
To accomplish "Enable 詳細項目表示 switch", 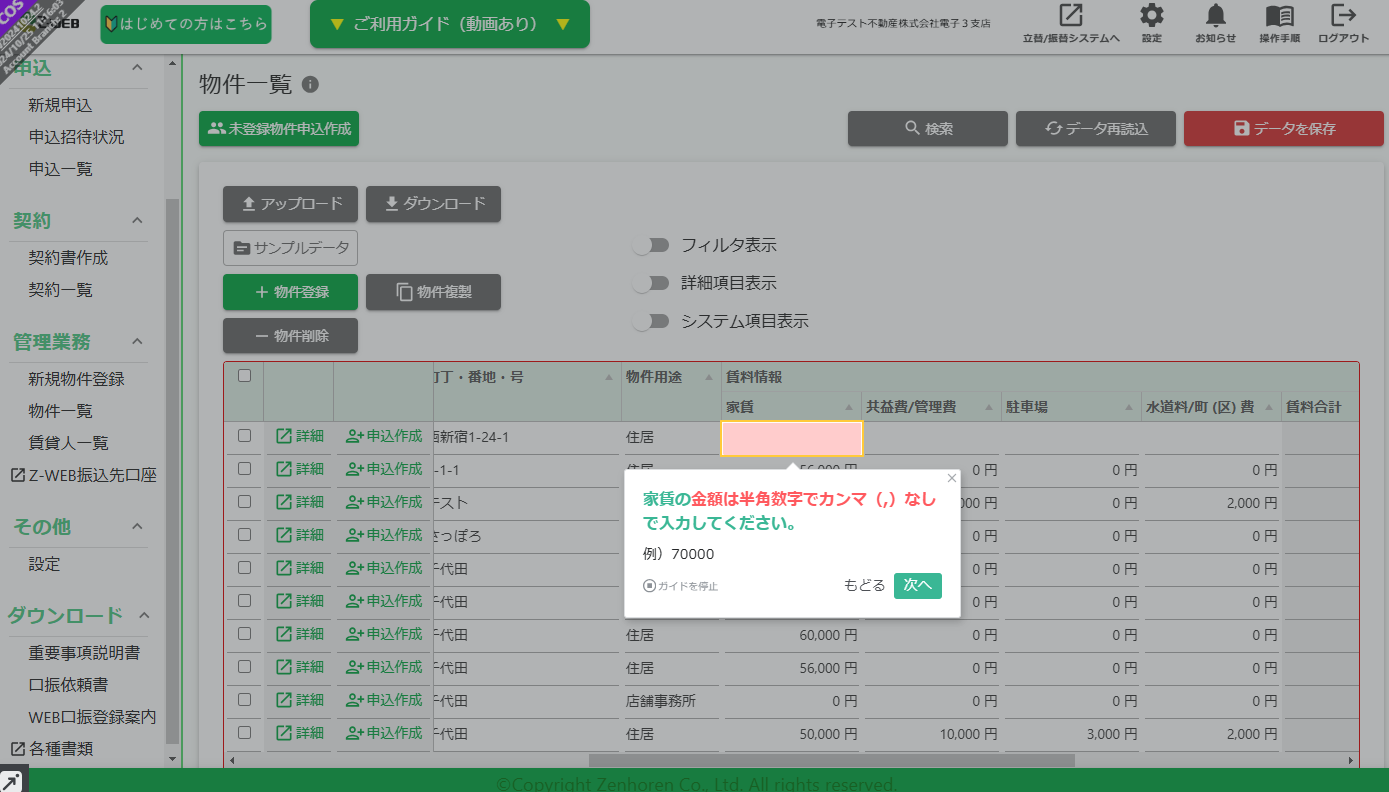I will [651, 283].
